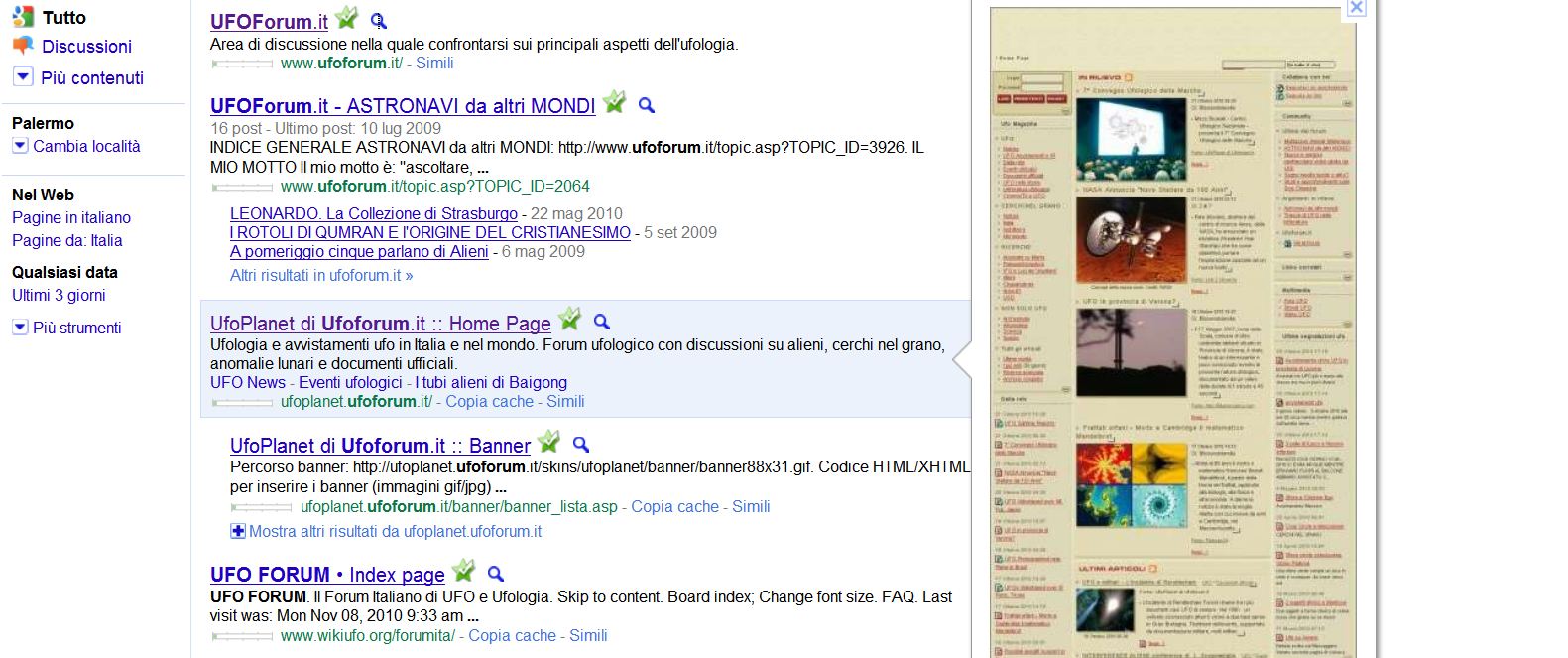This screenshot has width=1568, height=658.
Task: Click www.wikiufo.org/forumita/ URL text
Action: (368, 635)
